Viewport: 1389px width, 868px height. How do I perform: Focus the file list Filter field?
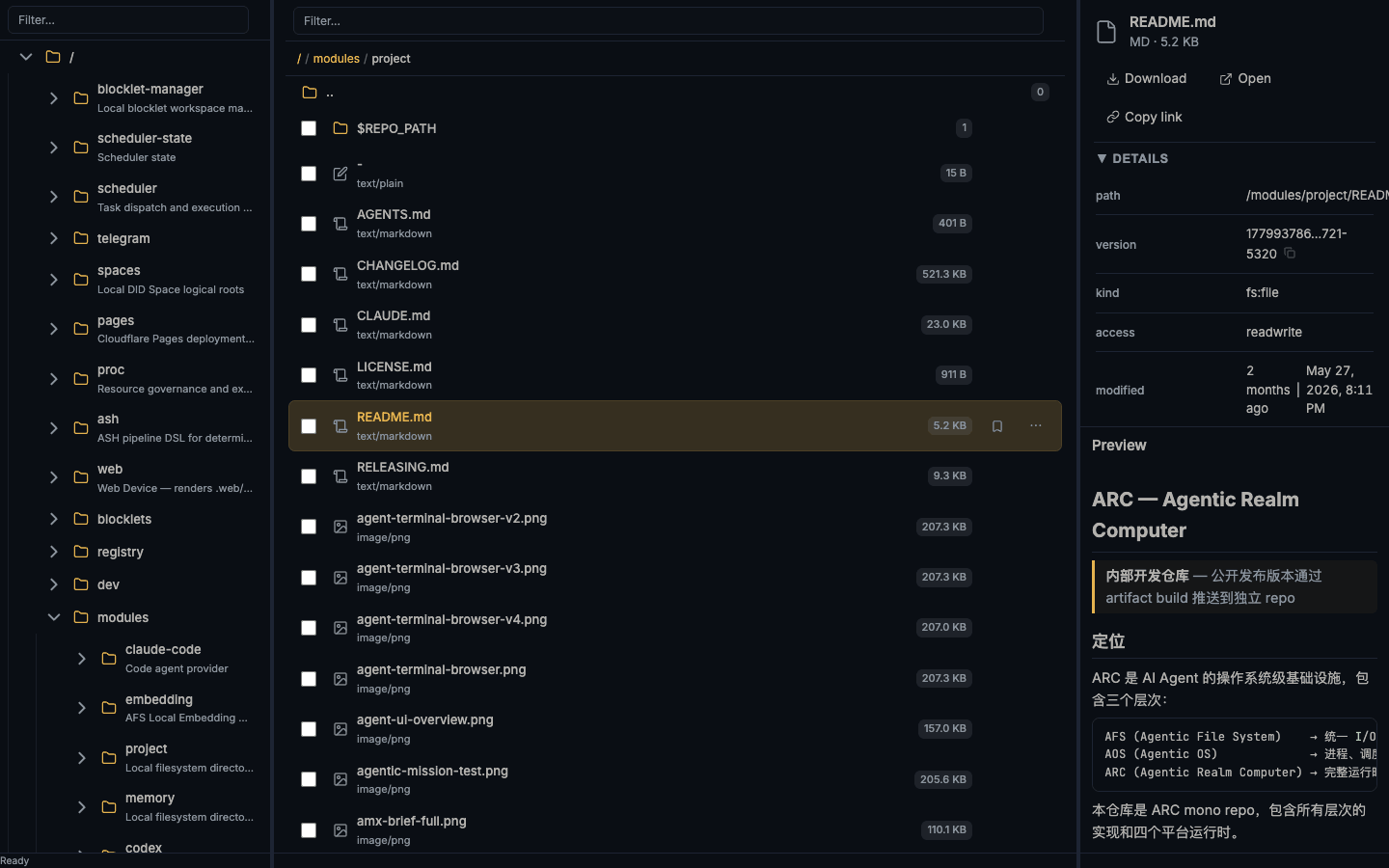(x=668, y=21)
